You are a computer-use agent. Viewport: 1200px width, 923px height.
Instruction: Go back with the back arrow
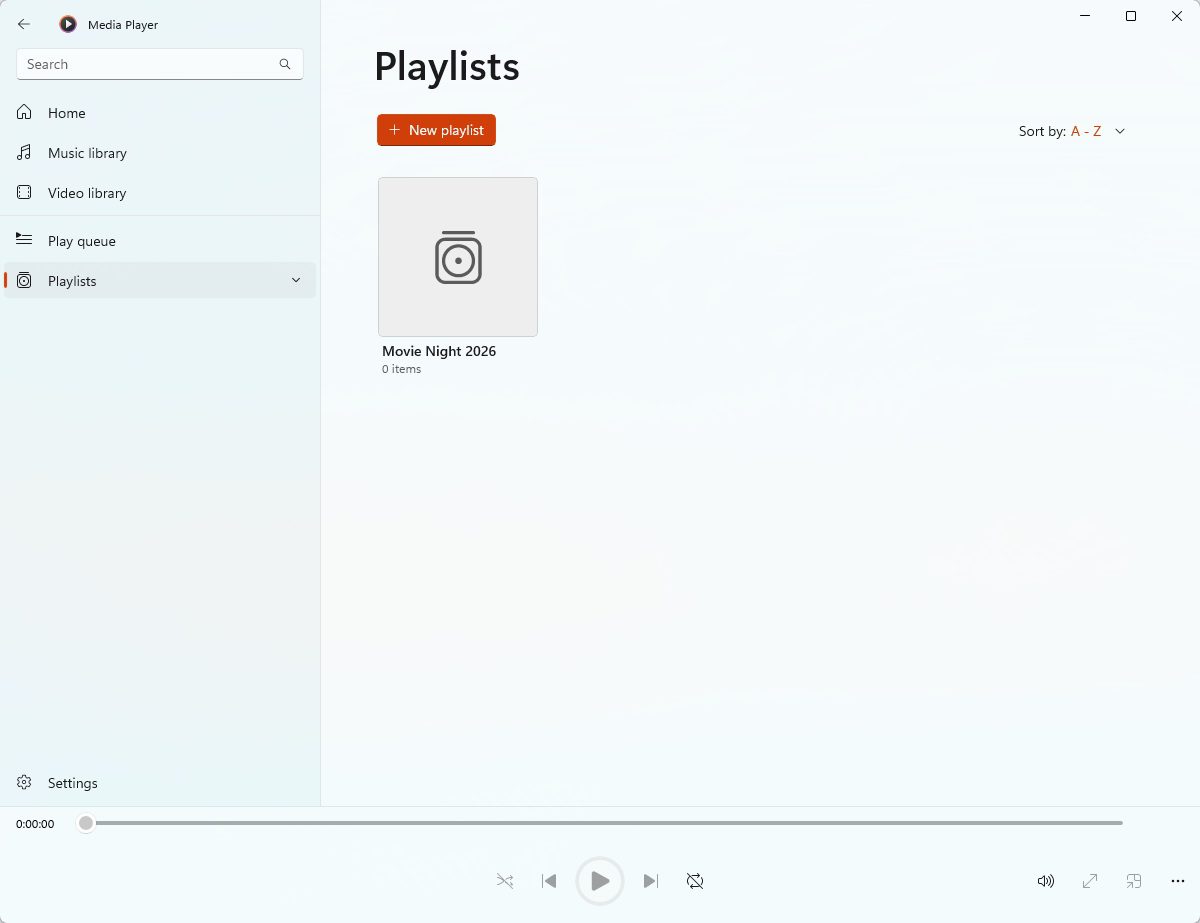tap(24, 24)
